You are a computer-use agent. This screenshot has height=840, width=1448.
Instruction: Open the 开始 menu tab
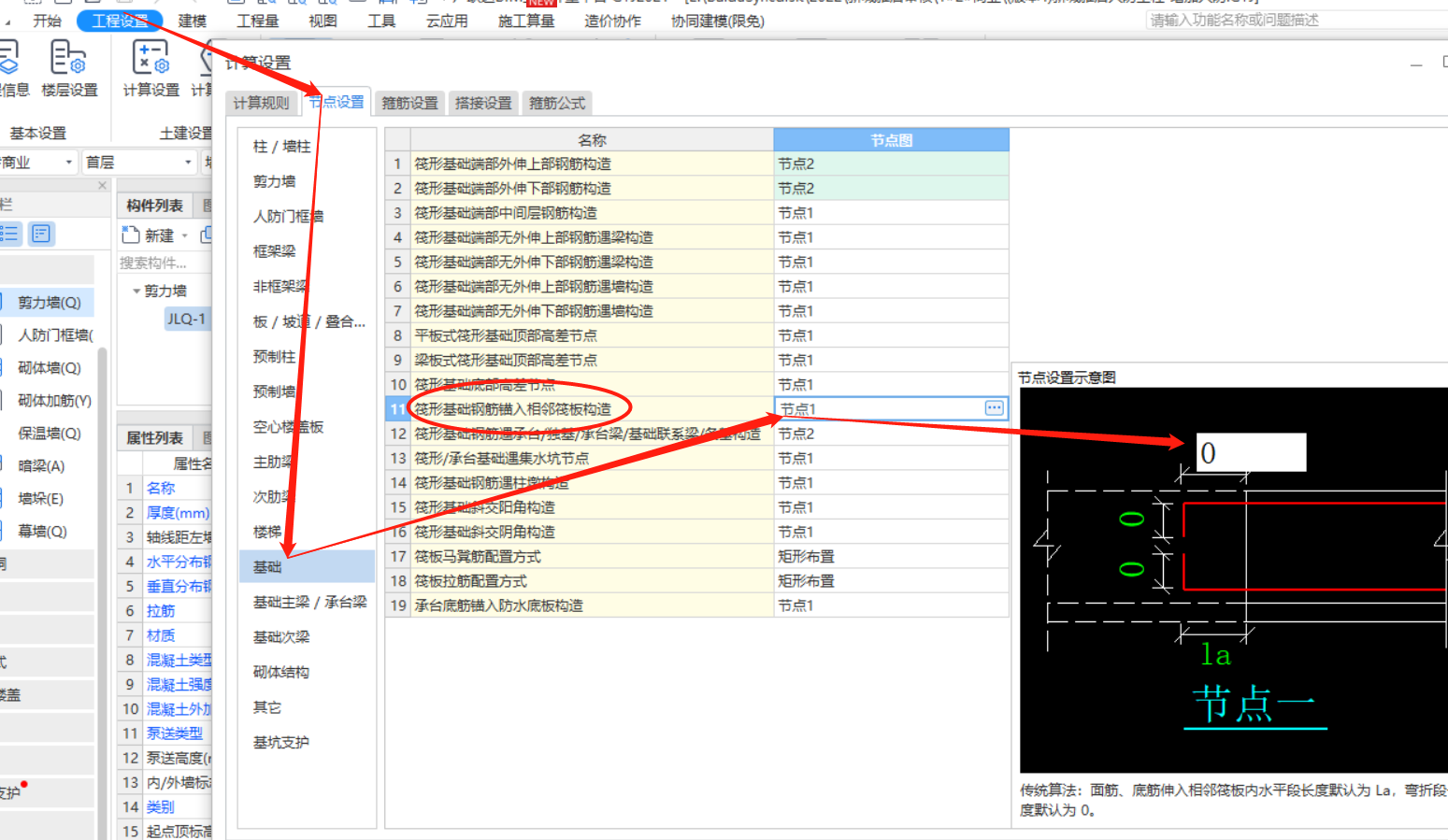coord(47,21)
